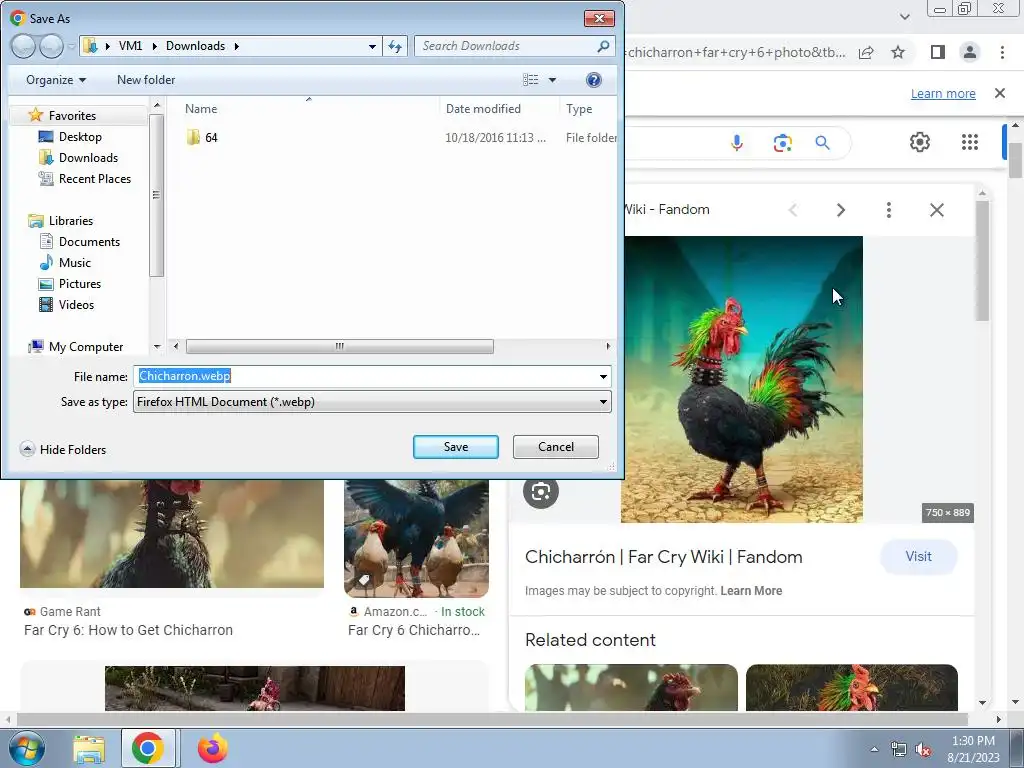Launch Firefox from the taskbar
Screen dimensions: 1024x768
coord(212,748)
